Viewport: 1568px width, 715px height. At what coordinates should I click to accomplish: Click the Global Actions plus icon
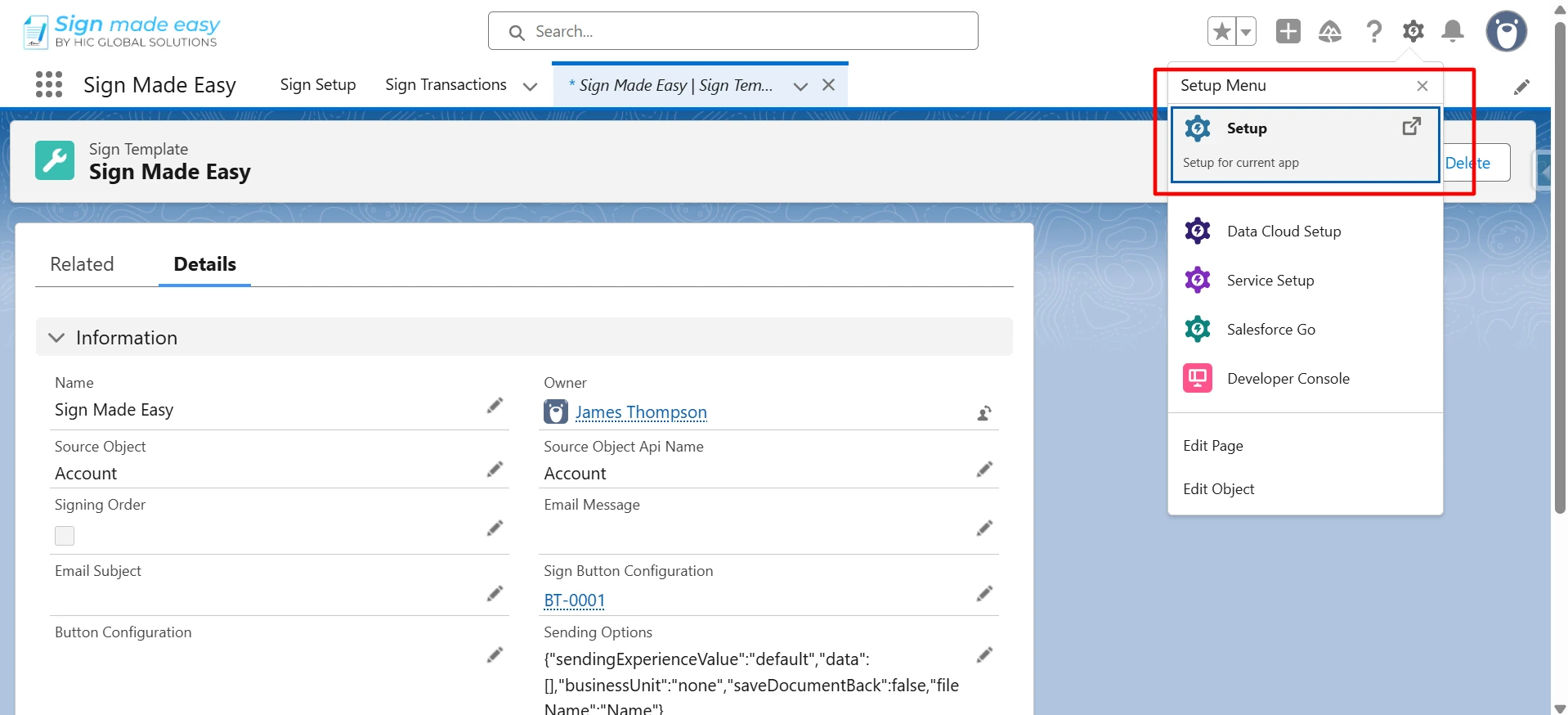[x=1288, y=32]
